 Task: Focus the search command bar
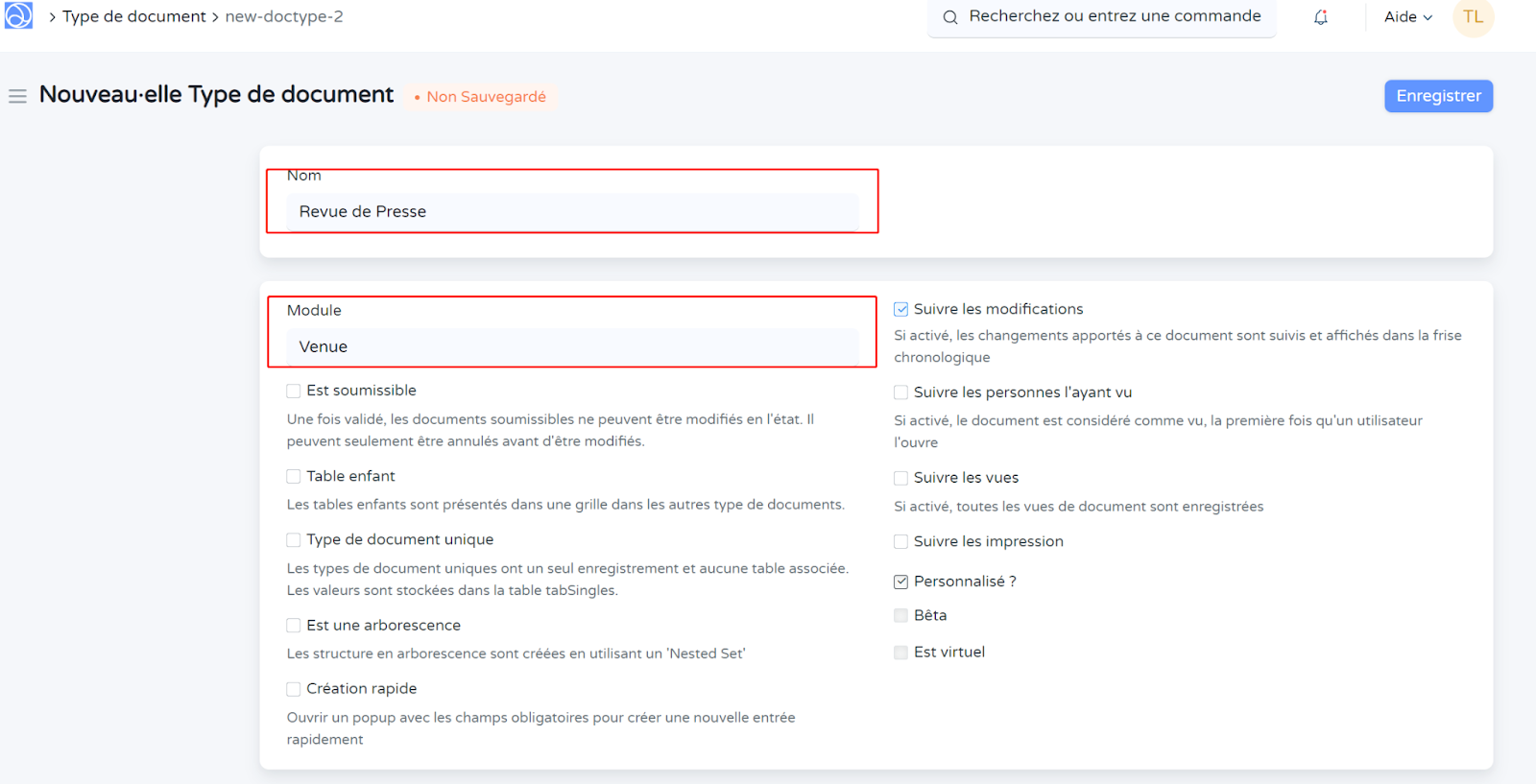click(x=1114, y=17)
